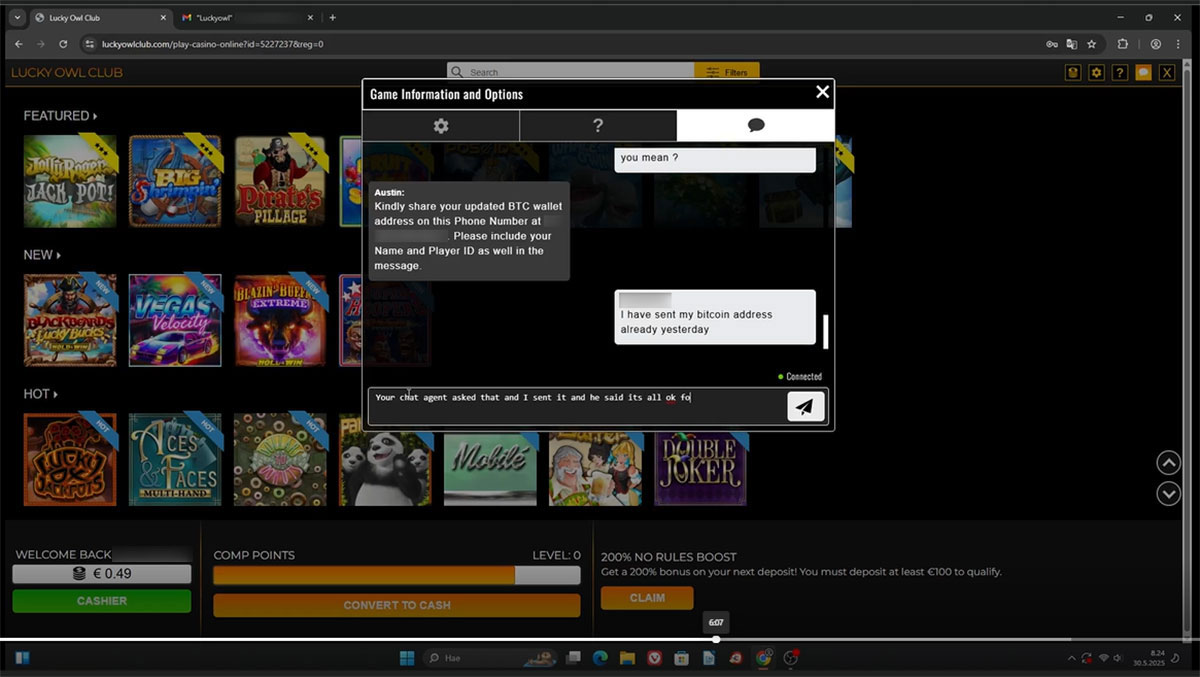Screen dimensions: 1200x677
Task: Switch to the settings gear tab in dialog
Action: pyautogui.click(x=441, y=126)
